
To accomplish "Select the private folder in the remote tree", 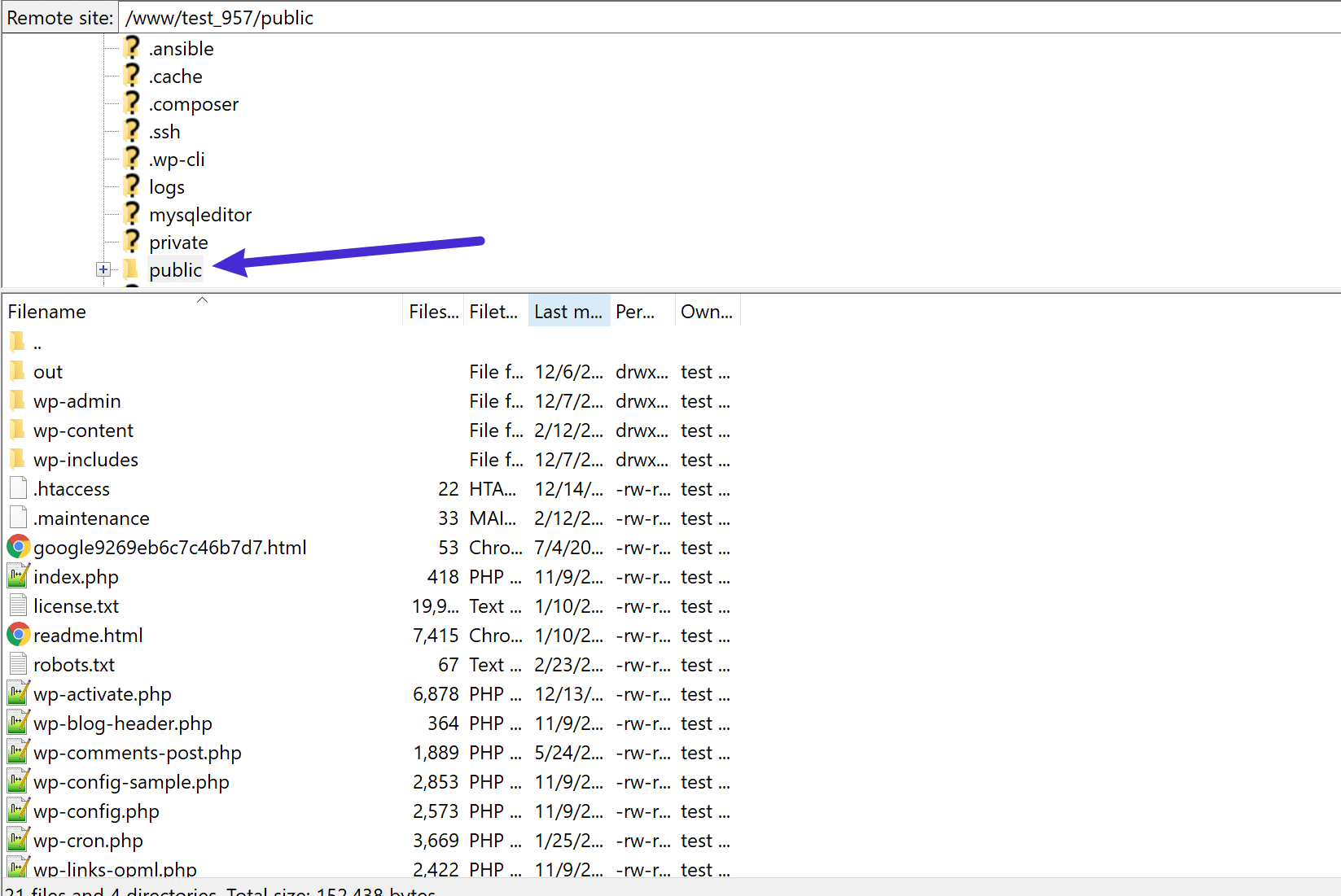I will (178, 242).
